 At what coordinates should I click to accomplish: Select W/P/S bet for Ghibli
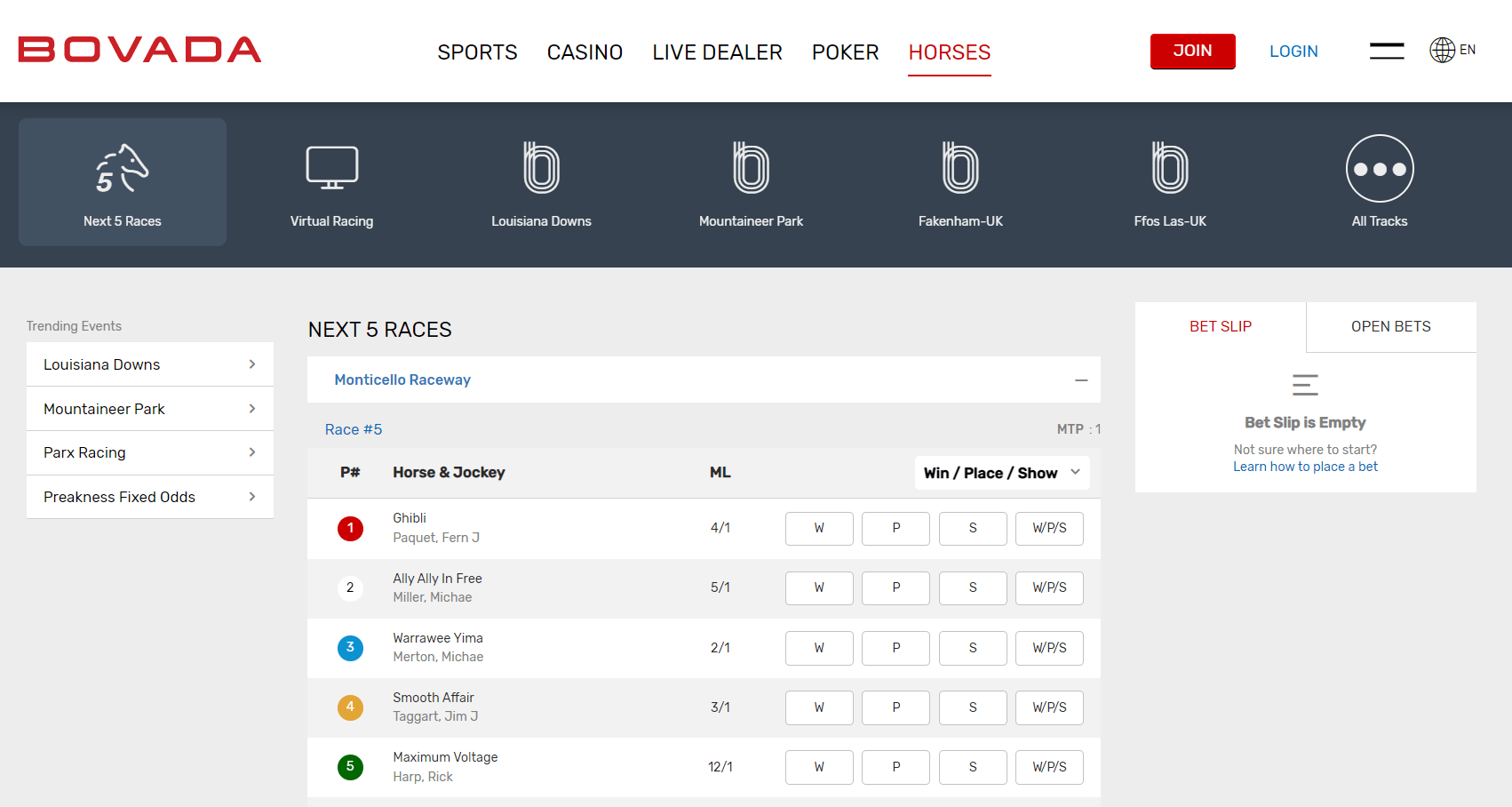tap(1050, 529)
